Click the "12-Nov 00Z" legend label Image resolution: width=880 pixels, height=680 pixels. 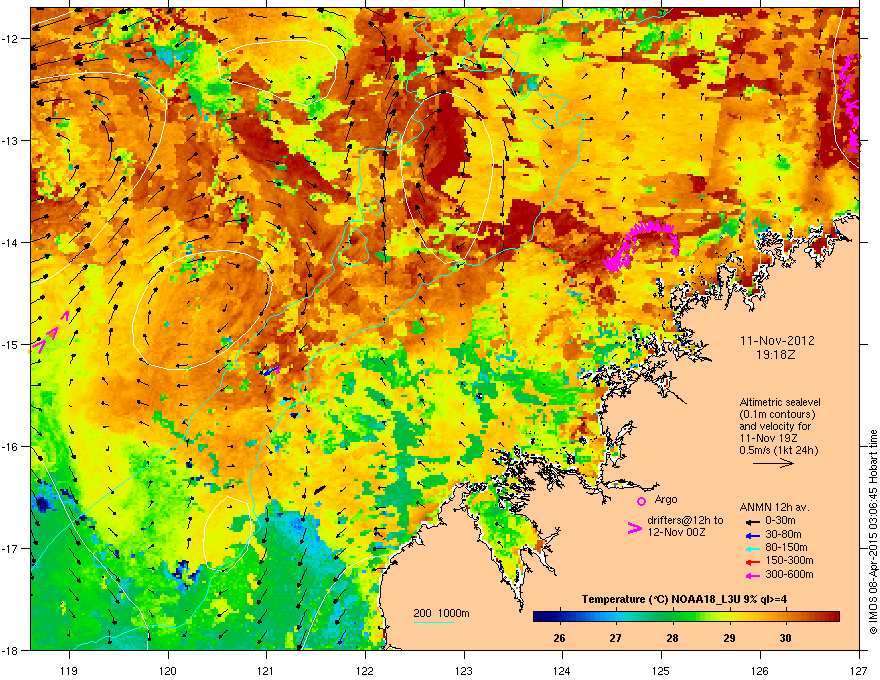(676, 532)
